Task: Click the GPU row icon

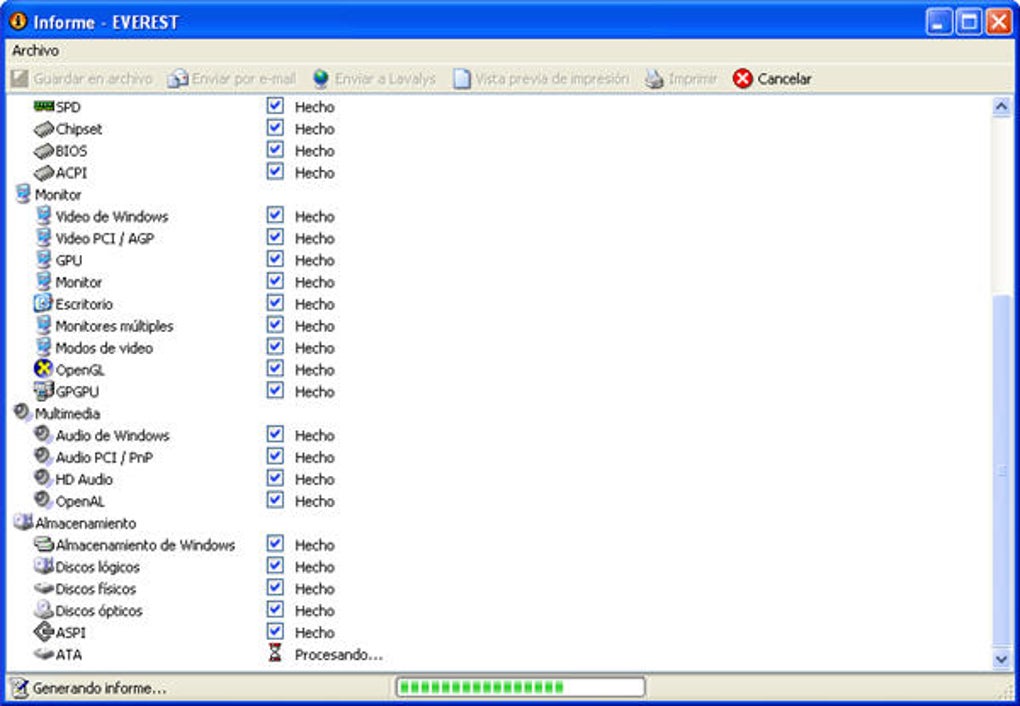Action: 44,260
